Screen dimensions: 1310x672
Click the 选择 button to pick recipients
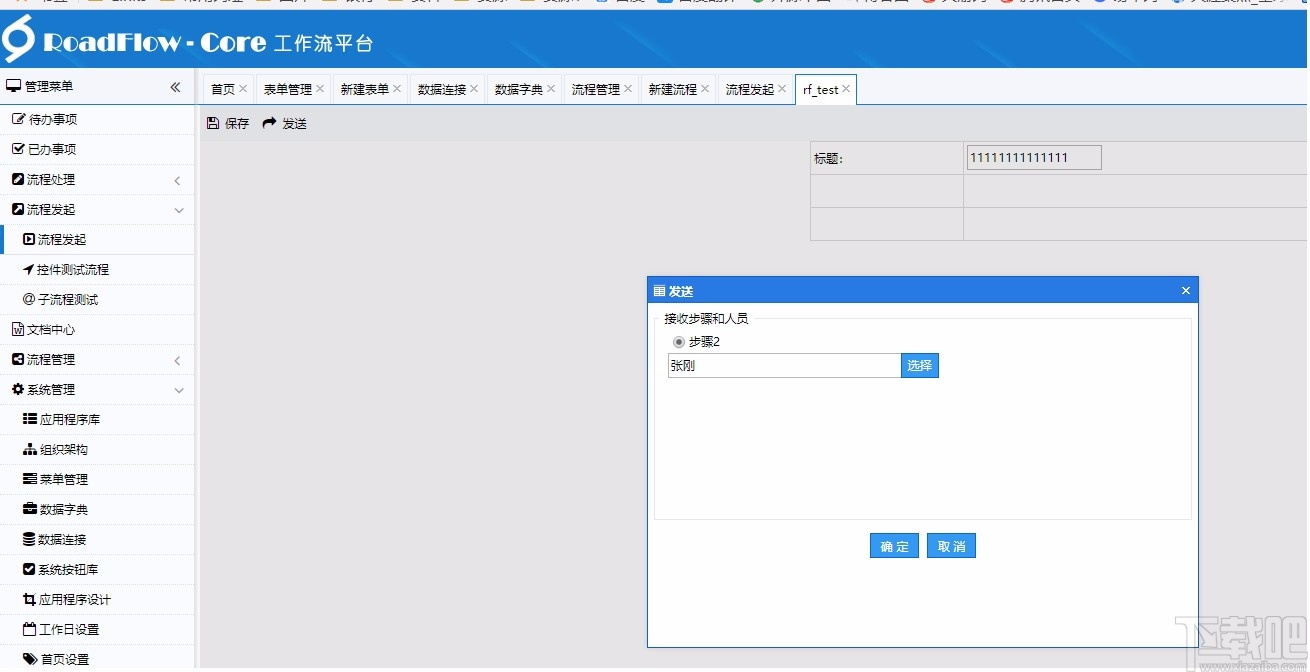coord(919,365)
